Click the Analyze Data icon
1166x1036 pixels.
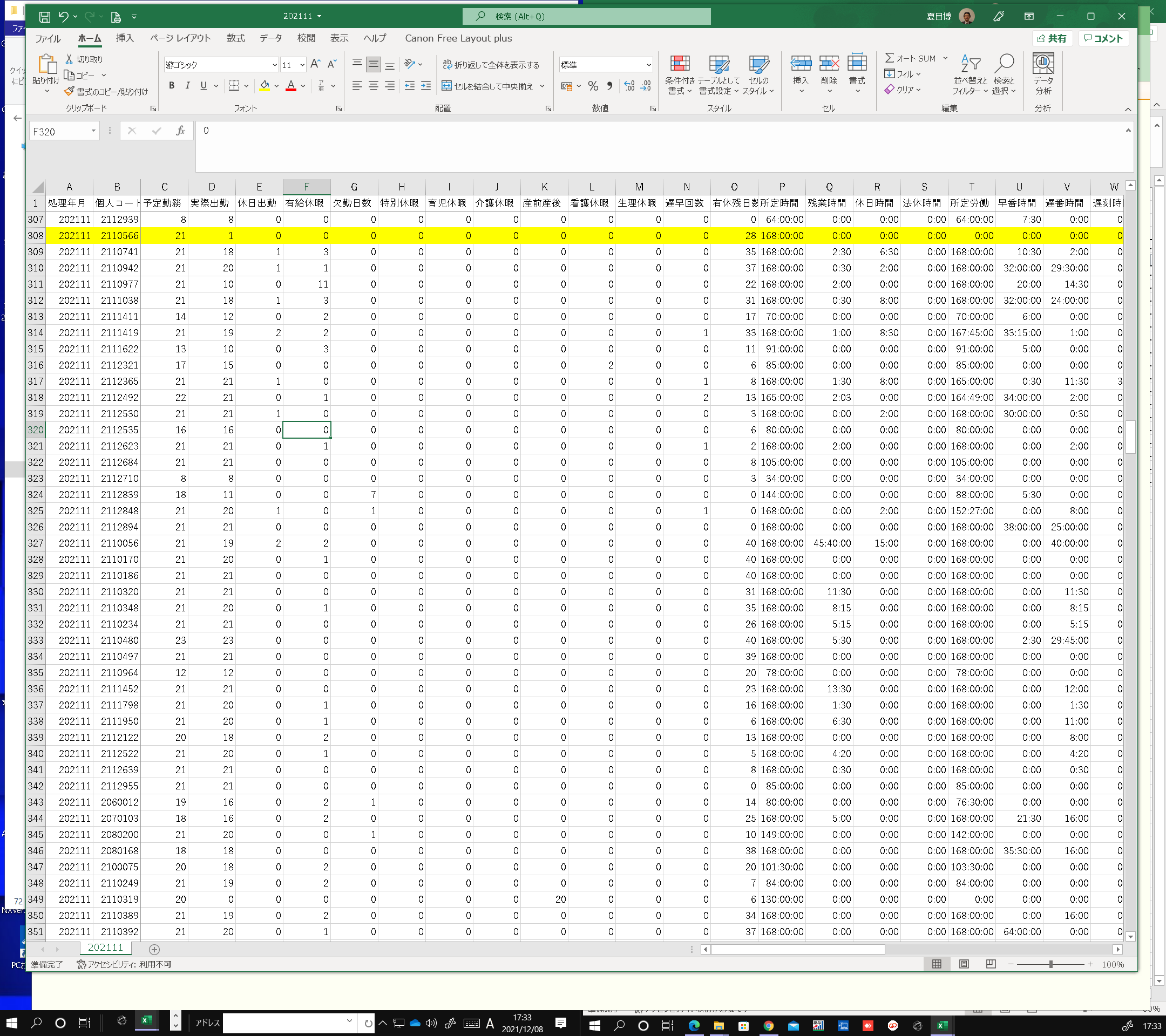tap(1043, 64)
